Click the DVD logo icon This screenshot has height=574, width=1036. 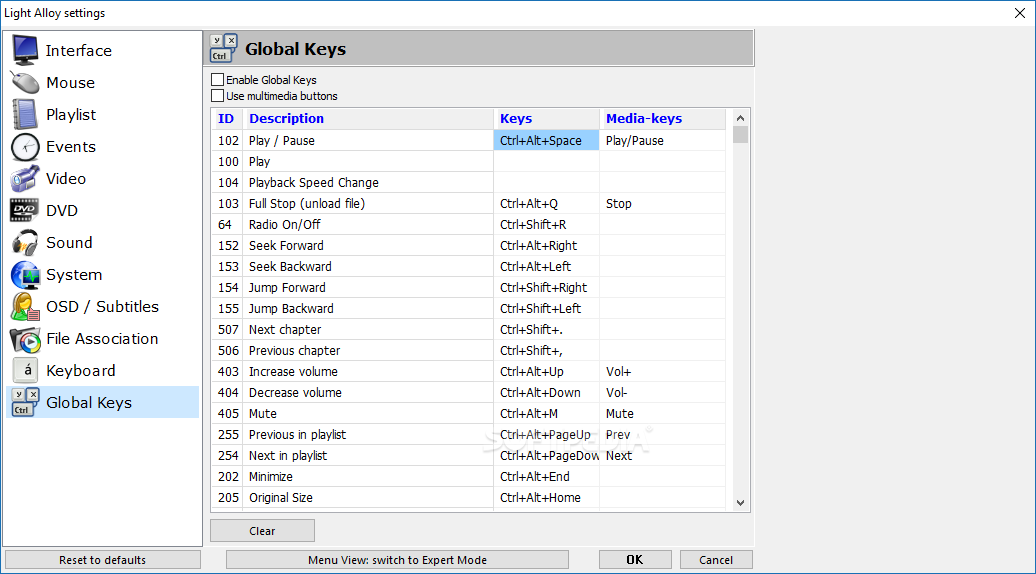(x=24, y=210)
